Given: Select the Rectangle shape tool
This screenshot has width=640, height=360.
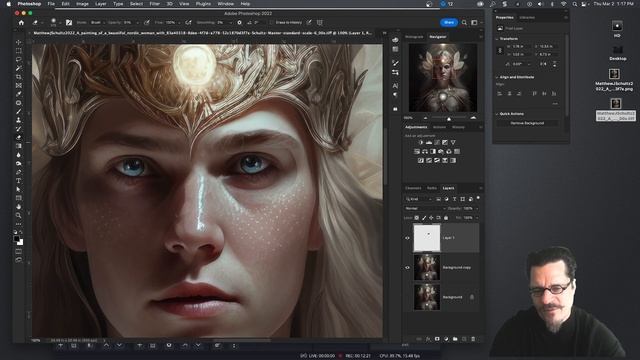Looking at the screenshot, I should point(19,198).
